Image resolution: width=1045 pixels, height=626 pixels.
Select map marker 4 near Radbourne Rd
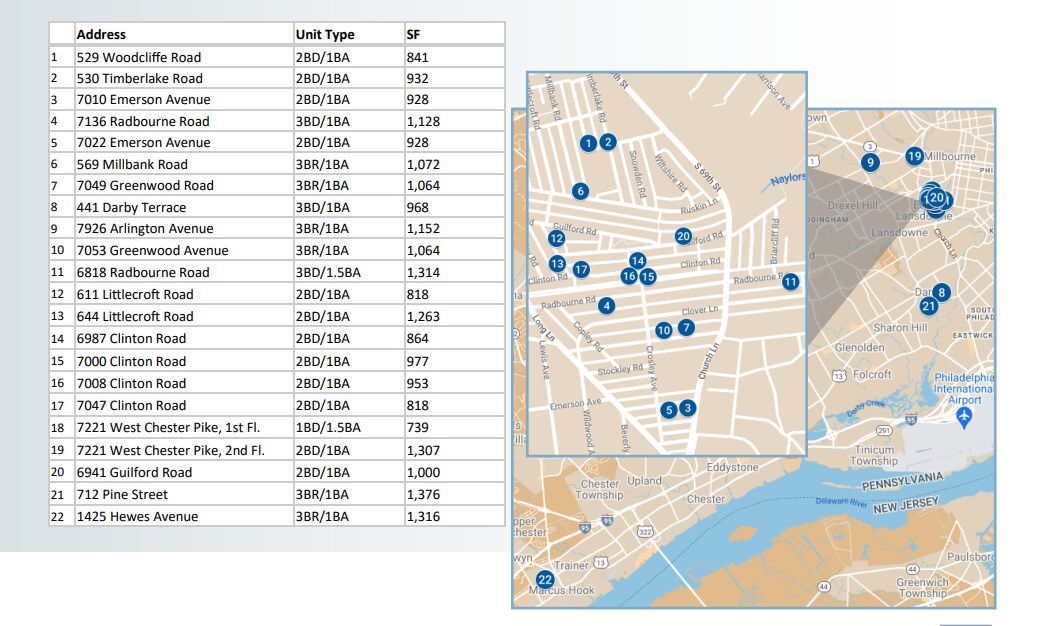[x=606, y=306]
